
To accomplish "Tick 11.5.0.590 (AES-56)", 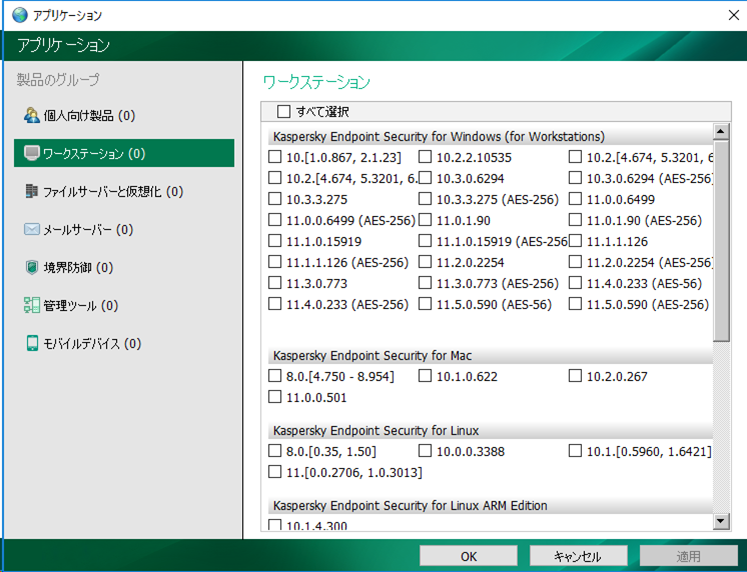I will pos(425,304).
